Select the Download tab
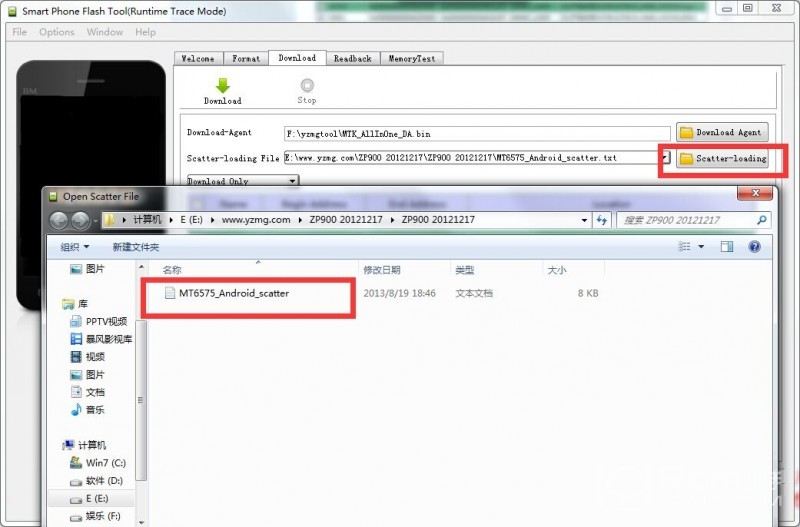Viewport: 800px width, 527px height. [297, 58]
